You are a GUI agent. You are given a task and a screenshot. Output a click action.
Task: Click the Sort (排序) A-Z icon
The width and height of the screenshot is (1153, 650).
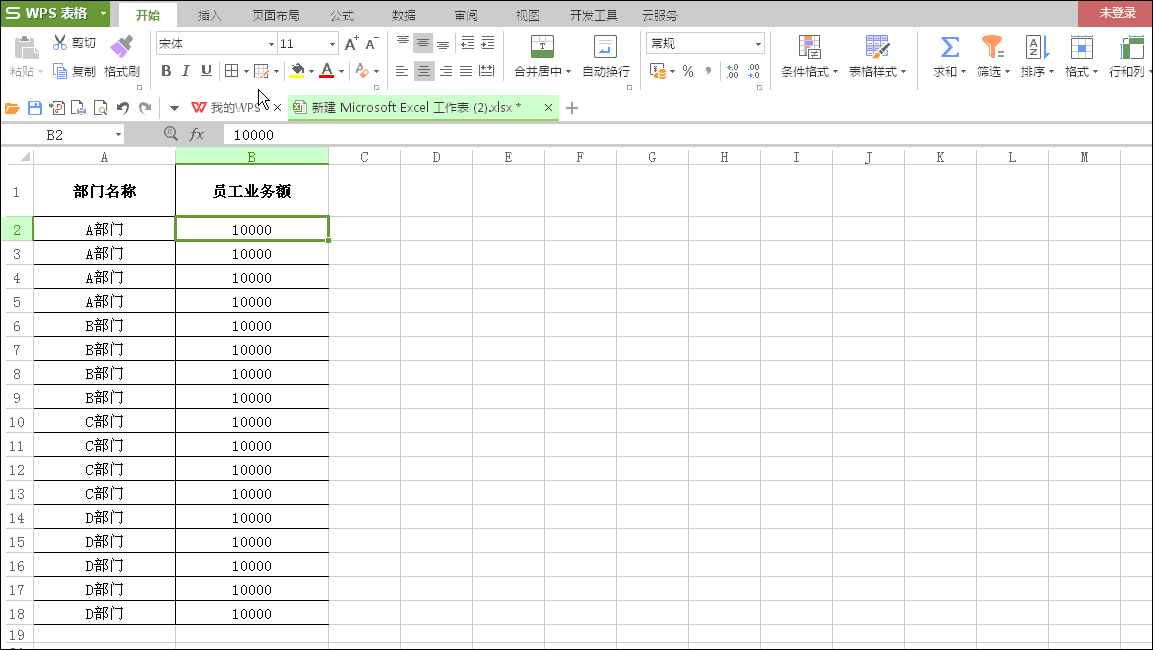[x=1037, y=47]
